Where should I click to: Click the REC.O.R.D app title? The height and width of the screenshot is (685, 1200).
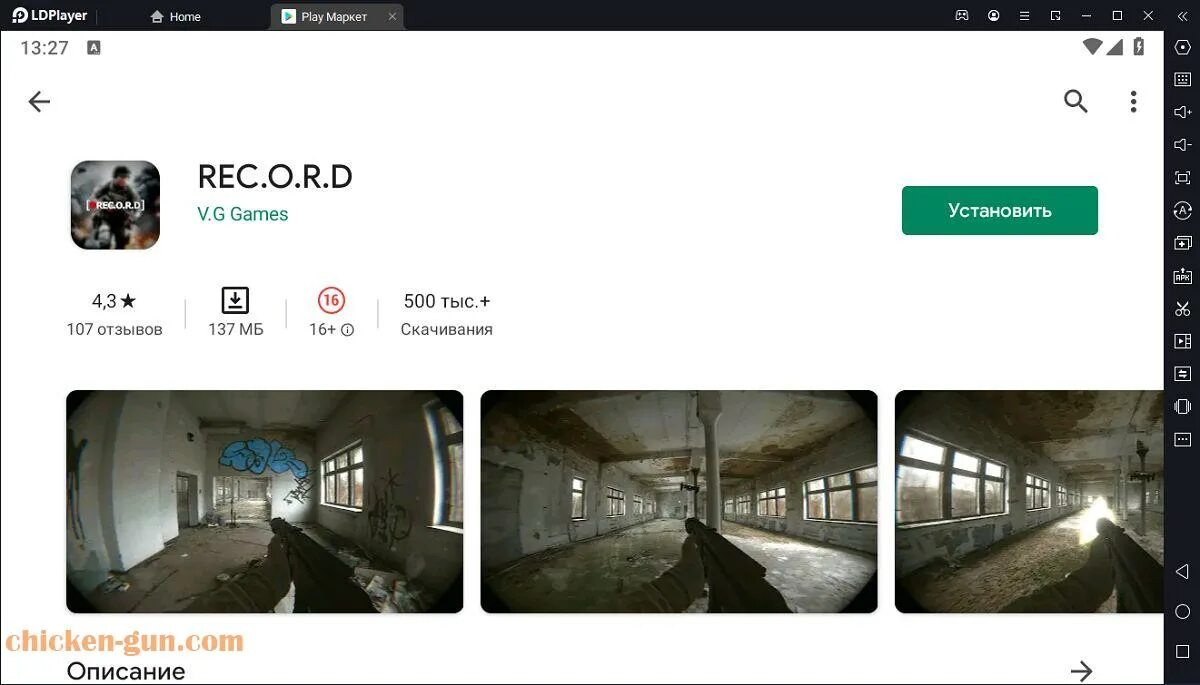(x=275, y=177)
